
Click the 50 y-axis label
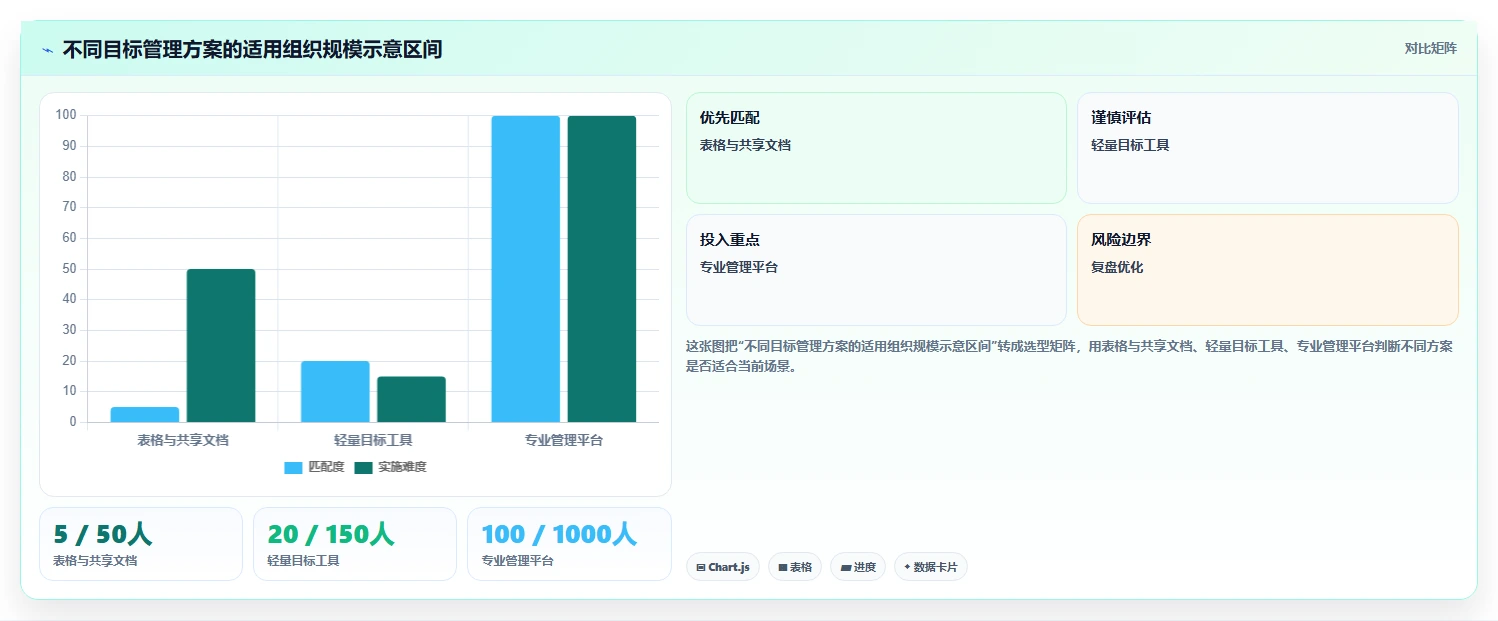(x=70, y=269)
